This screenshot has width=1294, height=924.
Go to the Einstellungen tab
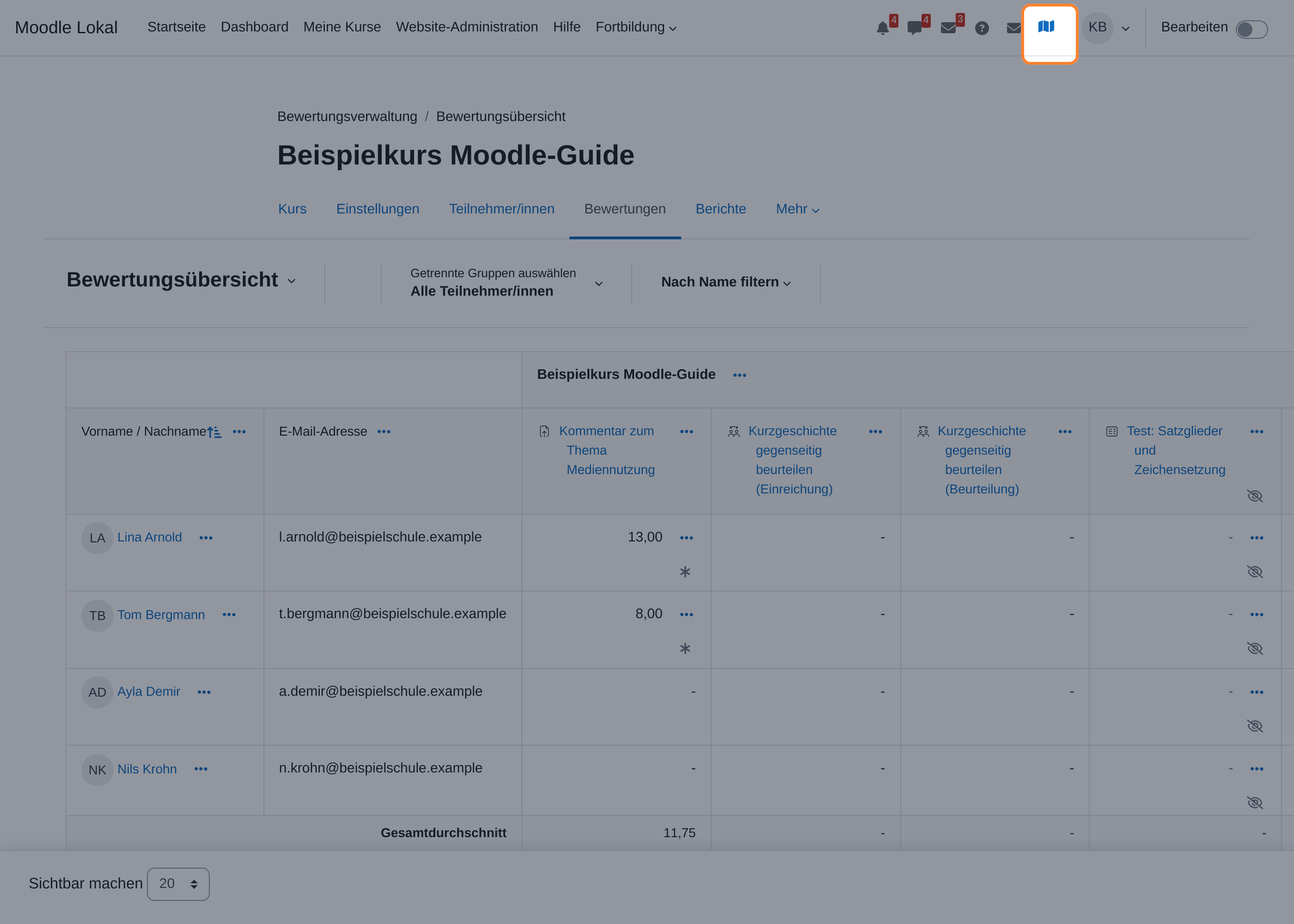[378, 209]
